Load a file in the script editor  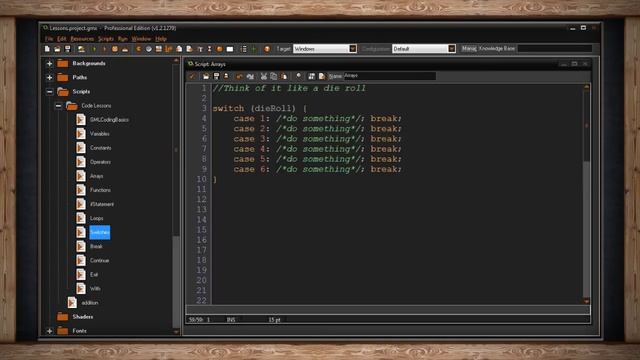coord(206,76)
